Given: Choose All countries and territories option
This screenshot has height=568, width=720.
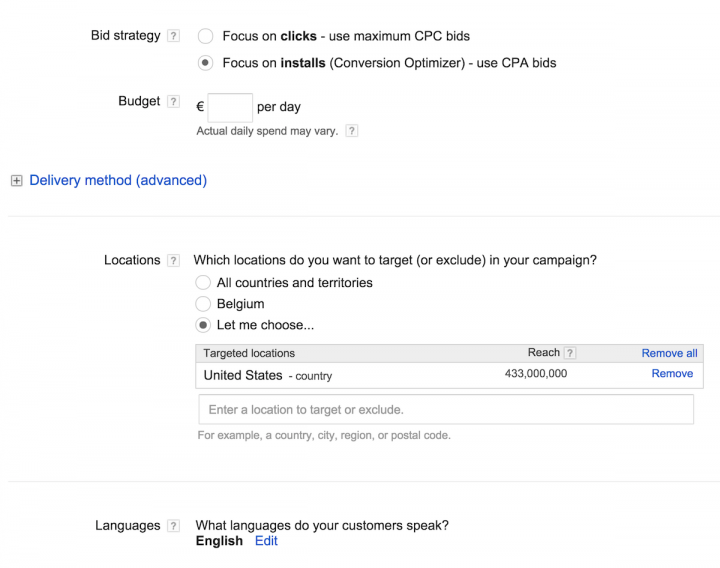Looking at the screenshot, I should coord(203,283).
